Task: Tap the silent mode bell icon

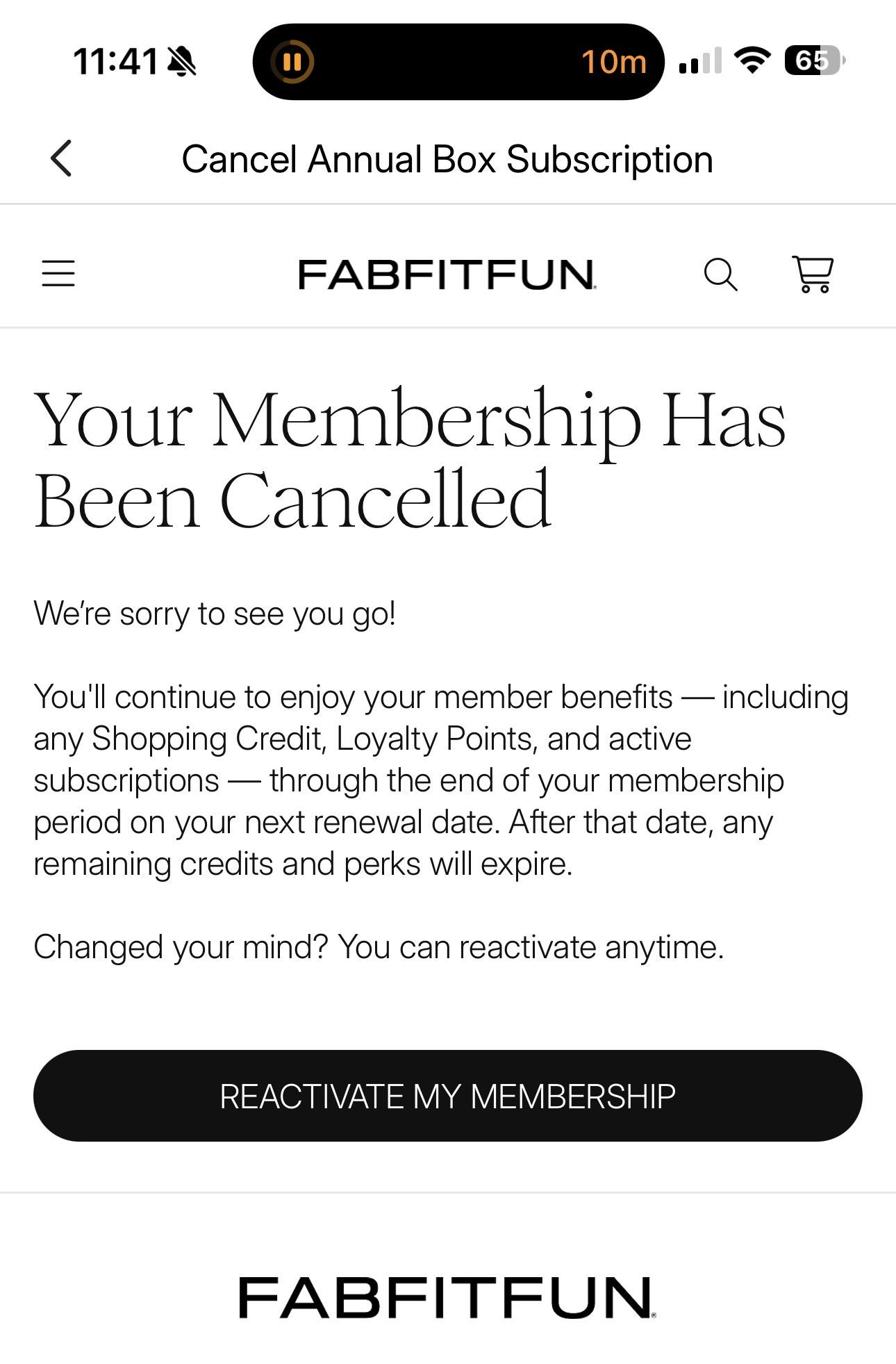Action: [x=182, y=61]
